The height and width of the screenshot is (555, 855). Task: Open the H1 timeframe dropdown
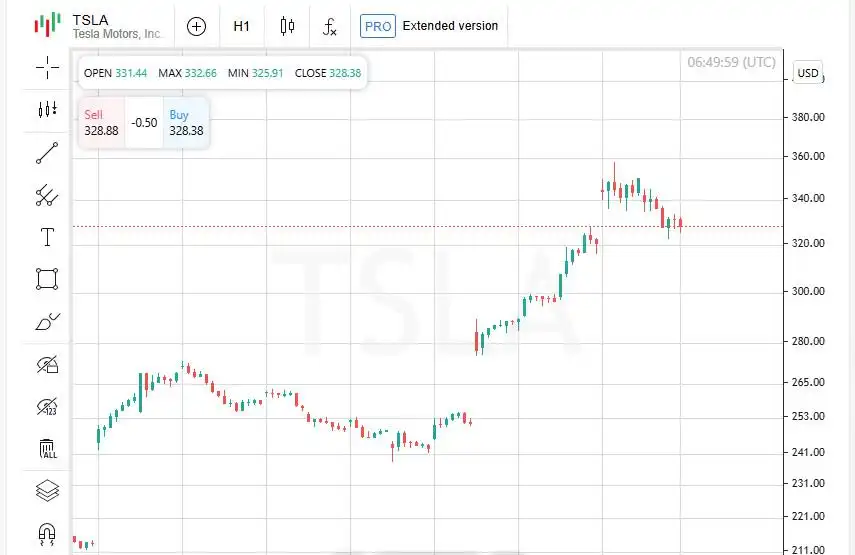click(x=242, y=26)
